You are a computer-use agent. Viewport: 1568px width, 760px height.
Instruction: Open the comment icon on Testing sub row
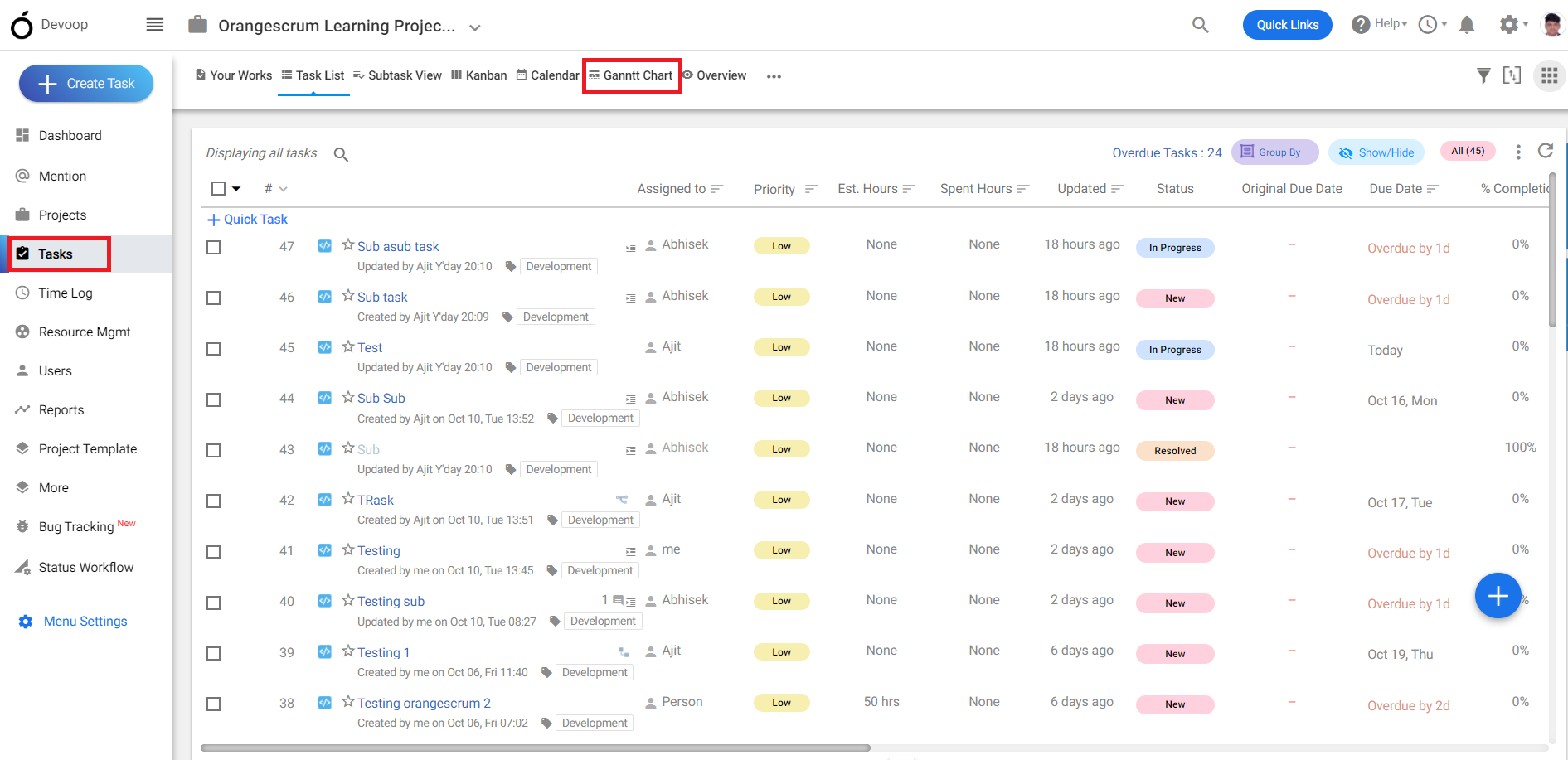618,600
